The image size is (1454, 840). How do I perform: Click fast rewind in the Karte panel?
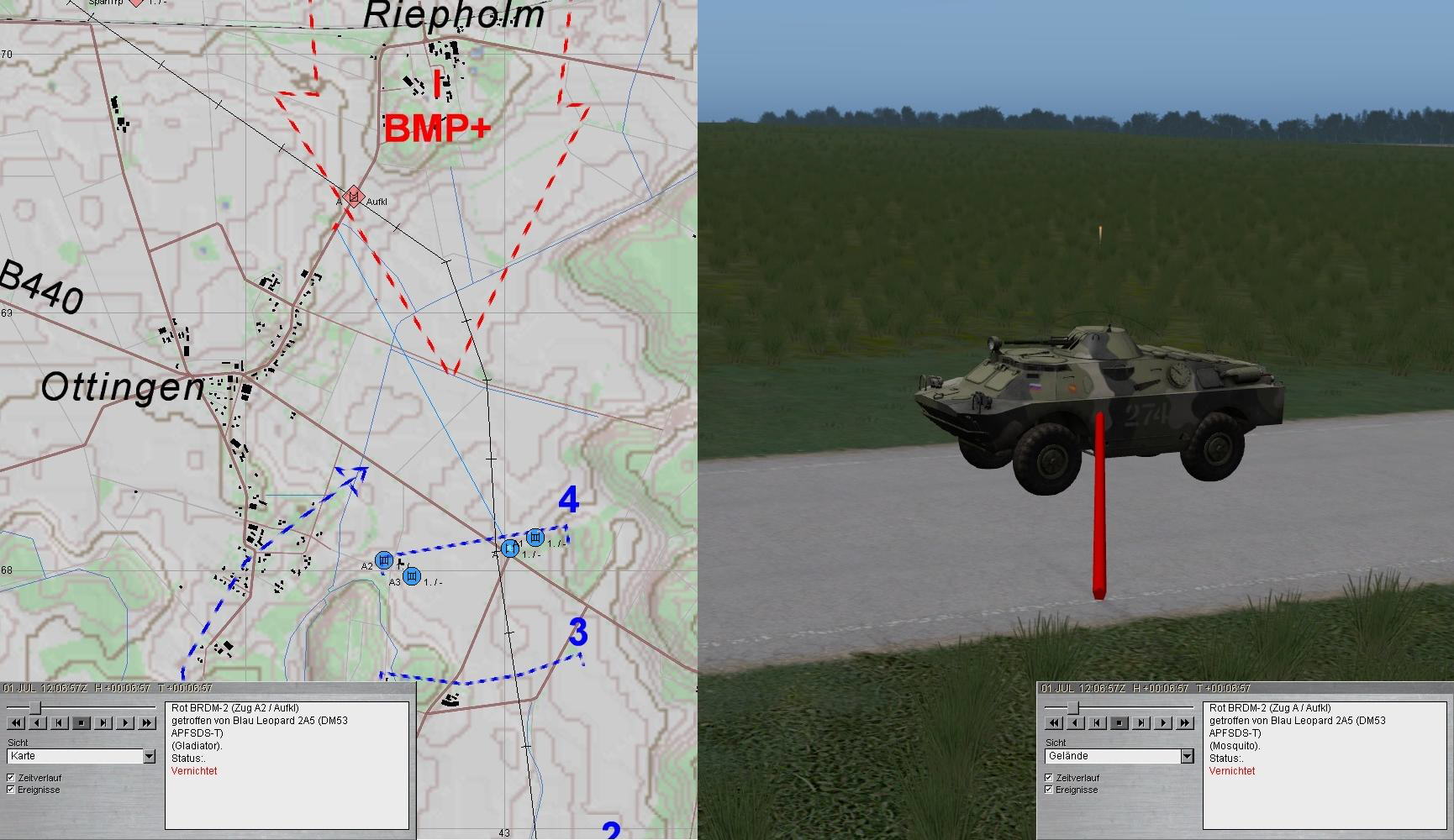click(x=16, y=722)
